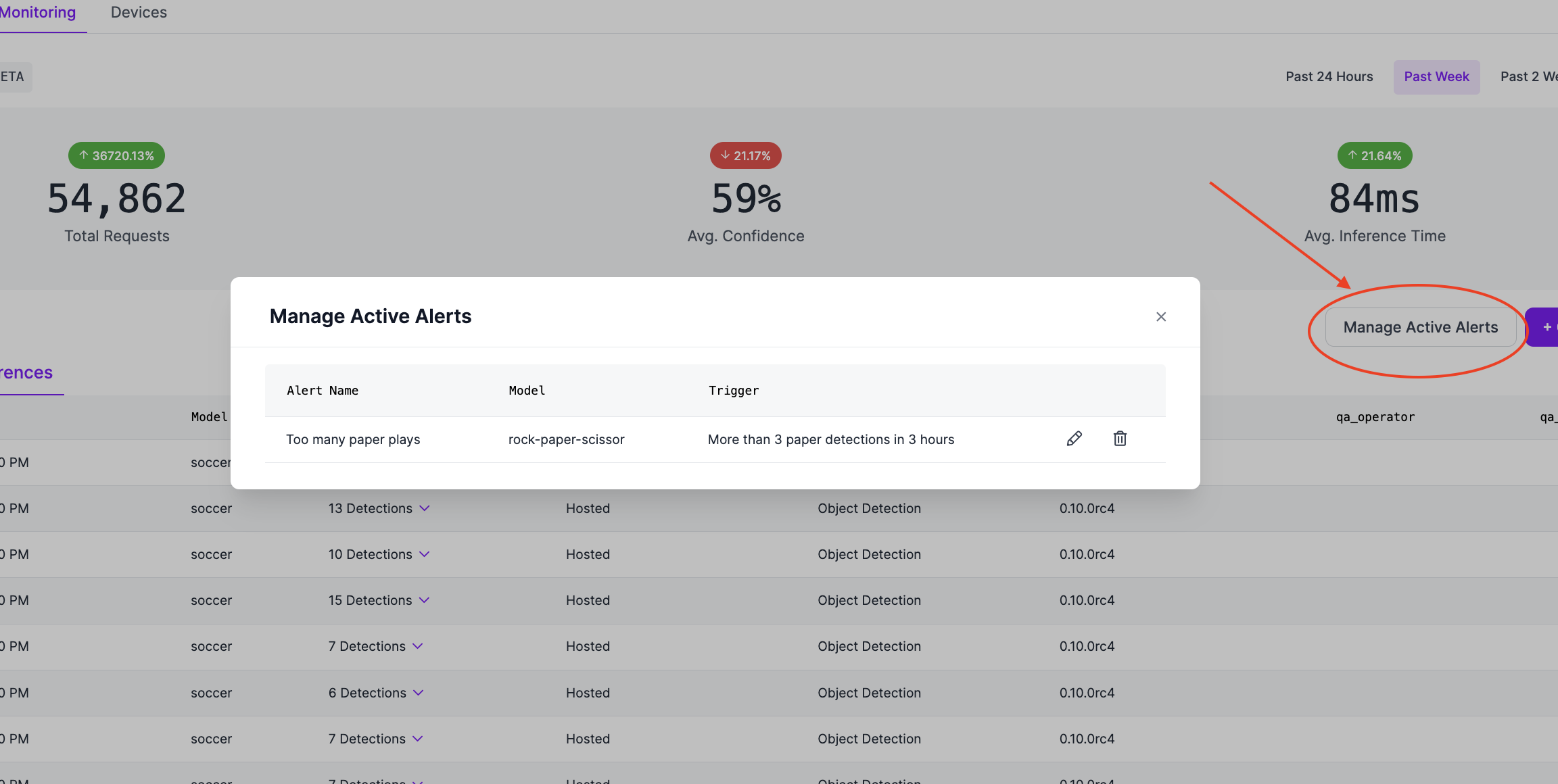Close the Manage Active Alerts dialog
Image resolution: width=1558 pixels, height=784 pixels.
pyautogui.click(x=1161, y=316)
